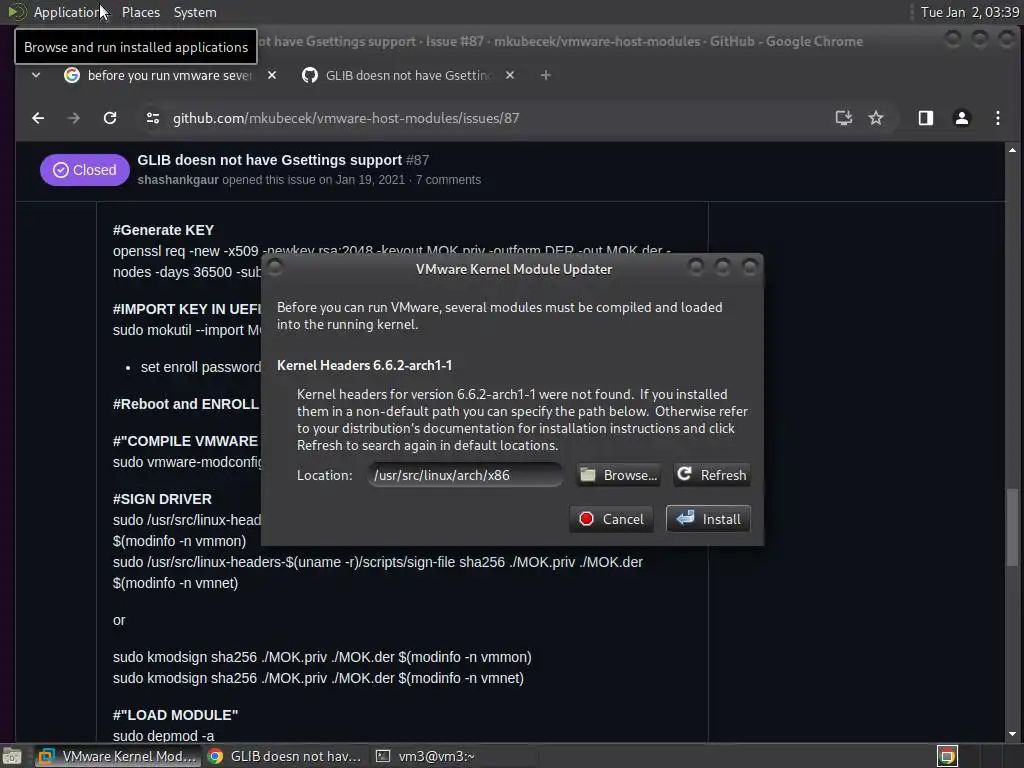Reload the GitHub issue page
This screenshot has height=768, width=1024.
[x=110, y=118]
